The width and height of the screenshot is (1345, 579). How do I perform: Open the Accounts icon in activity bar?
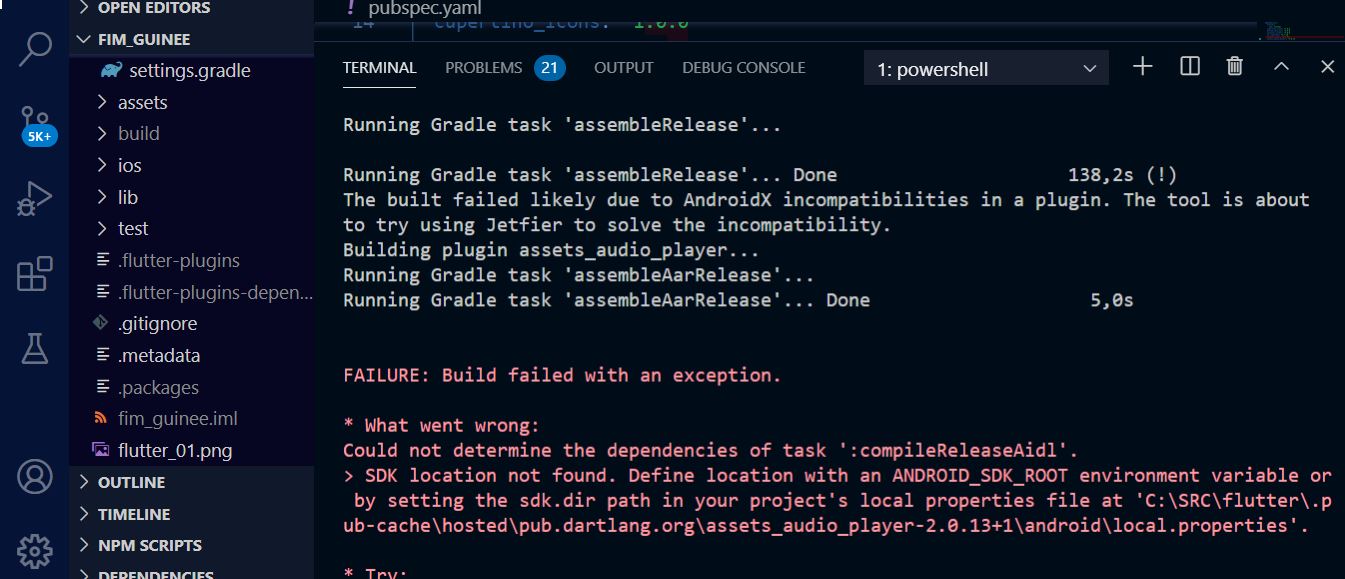click(x=36, y=478)
